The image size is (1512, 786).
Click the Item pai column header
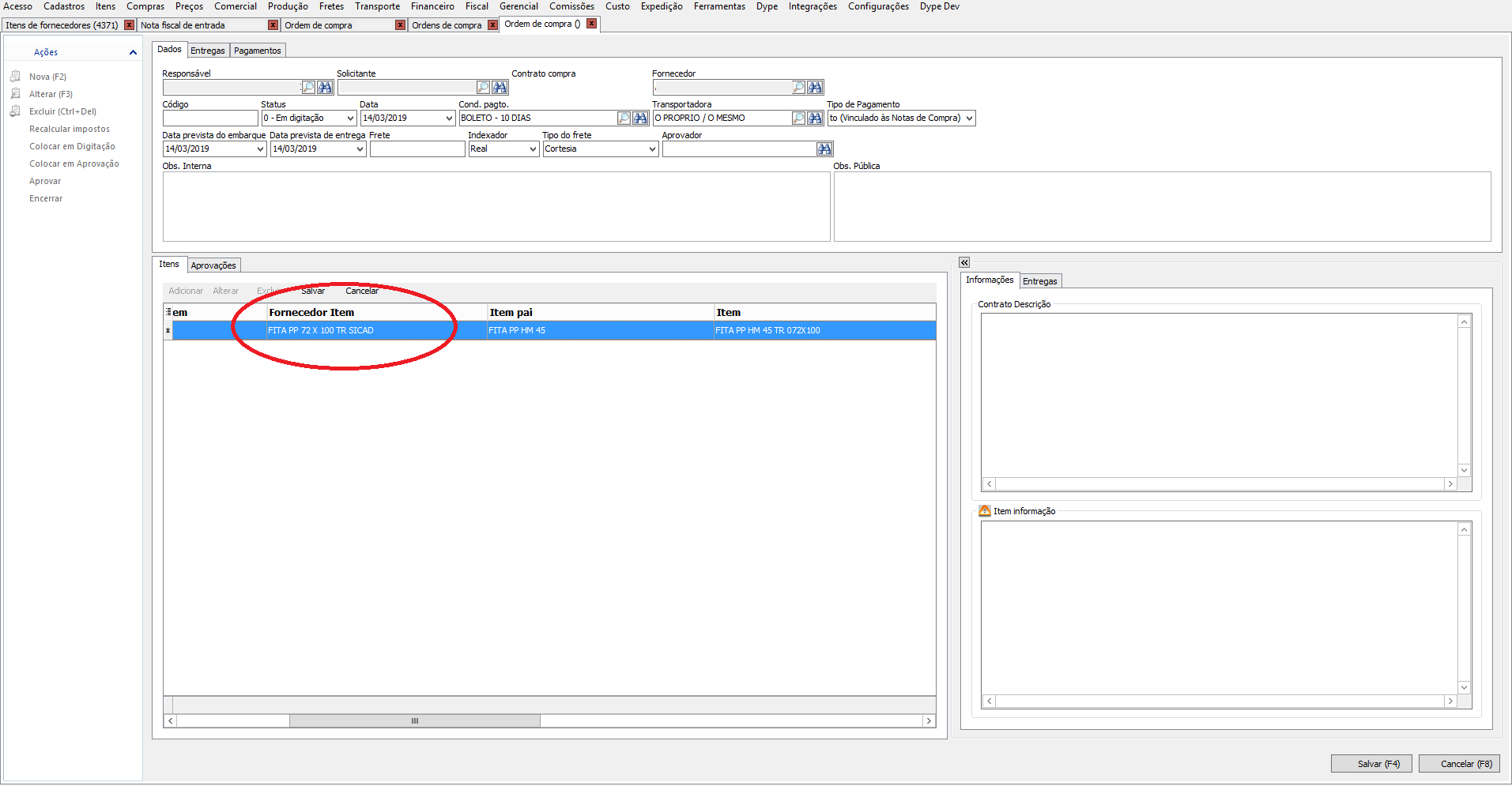pos(601,313)
